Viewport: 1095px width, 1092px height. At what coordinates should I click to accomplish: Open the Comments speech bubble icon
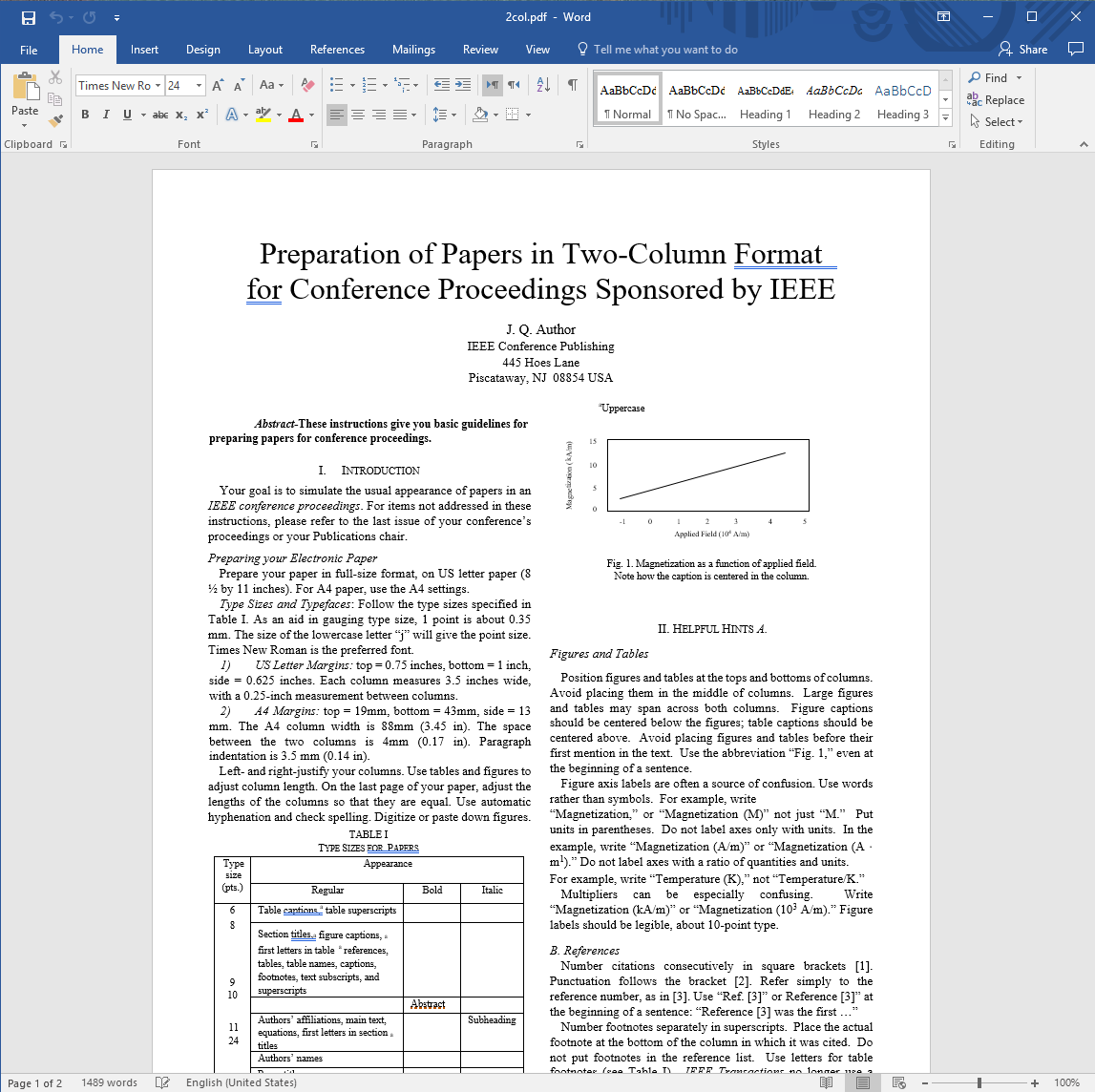tap(1076, 49)
